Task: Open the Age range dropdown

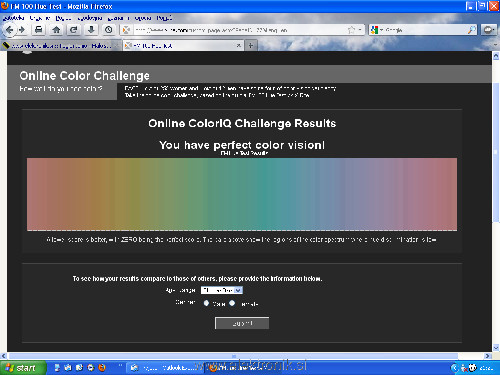Action: 222,290
